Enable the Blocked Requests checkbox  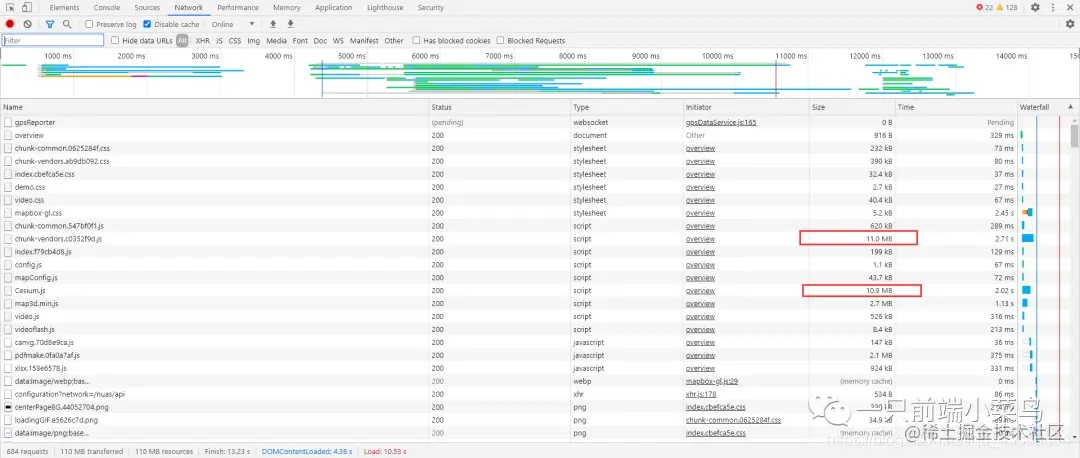tap(500, 41)
